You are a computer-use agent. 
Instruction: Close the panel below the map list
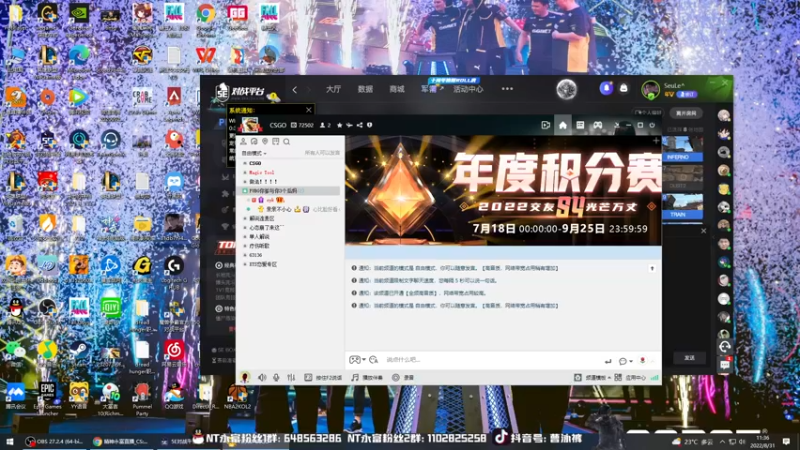tap(703, 231)
